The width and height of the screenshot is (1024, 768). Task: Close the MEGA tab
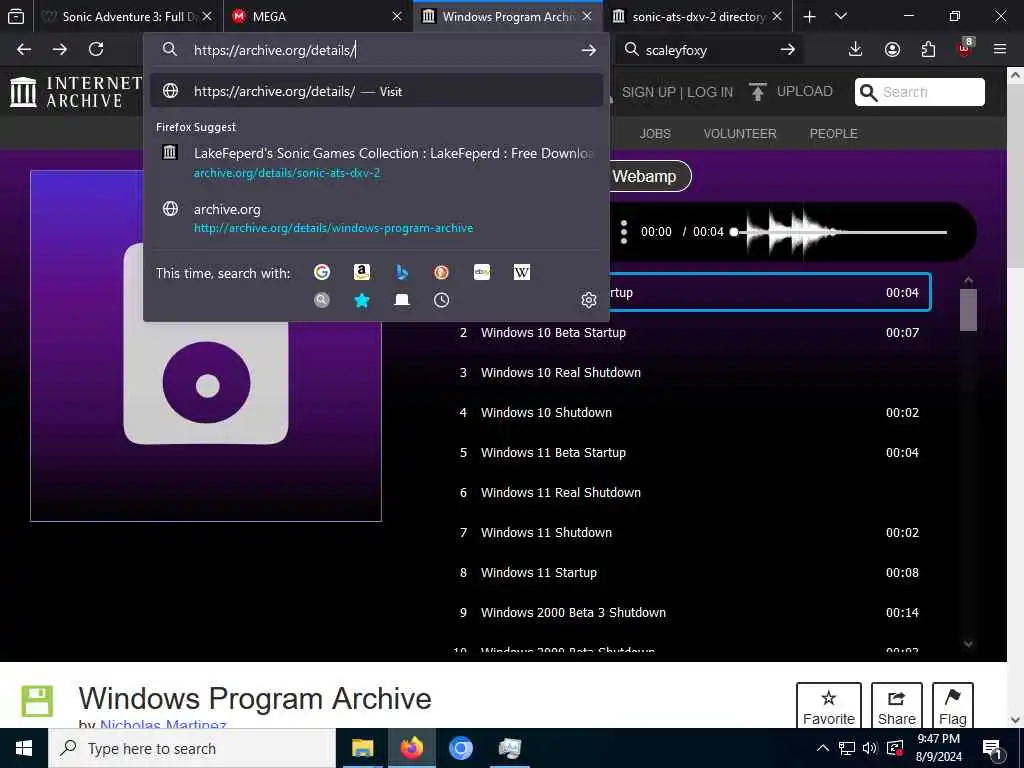396,16
